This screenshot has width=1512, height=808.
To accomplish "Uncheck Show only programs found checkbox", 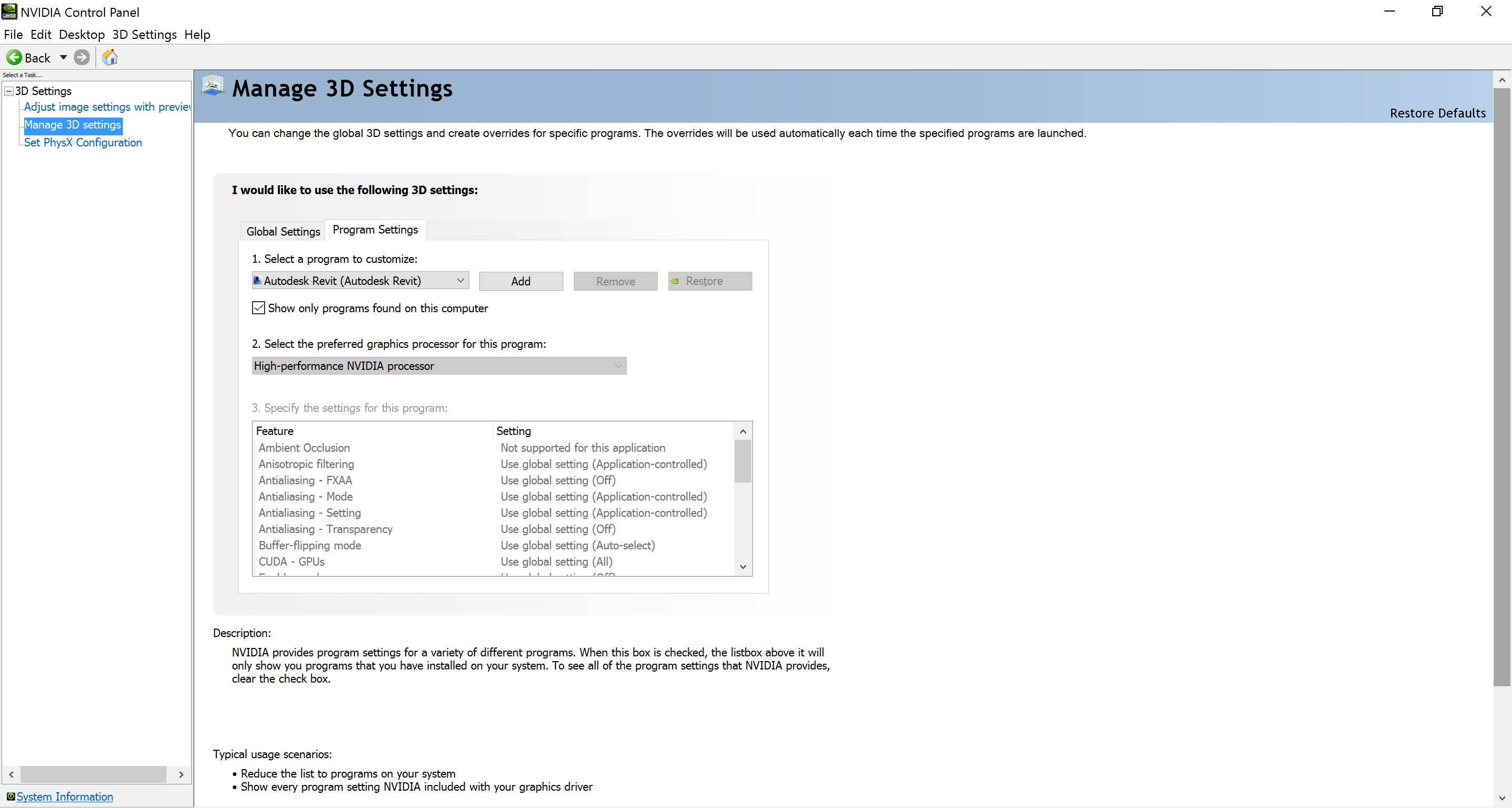I will (258, 308).
